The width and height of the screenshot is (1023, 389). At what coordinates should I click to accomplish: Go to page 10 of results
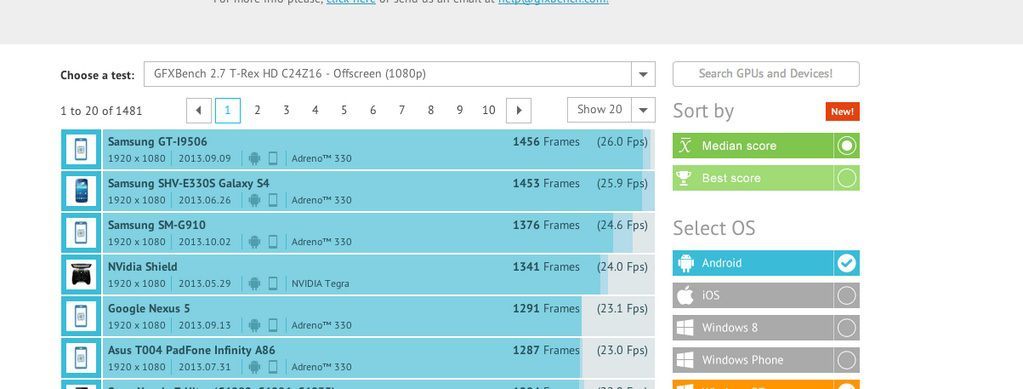tap(489, 110)
